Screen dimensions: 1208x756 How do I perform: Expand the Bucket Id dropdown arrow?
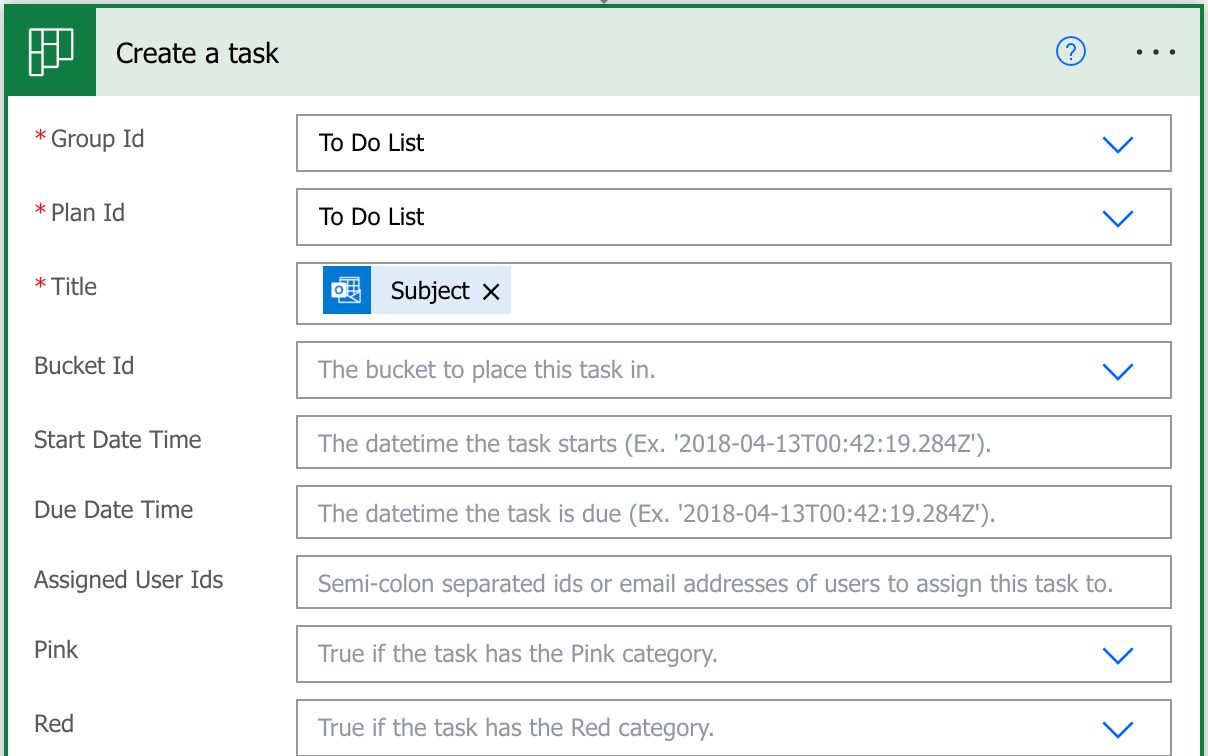point(1117,371)
